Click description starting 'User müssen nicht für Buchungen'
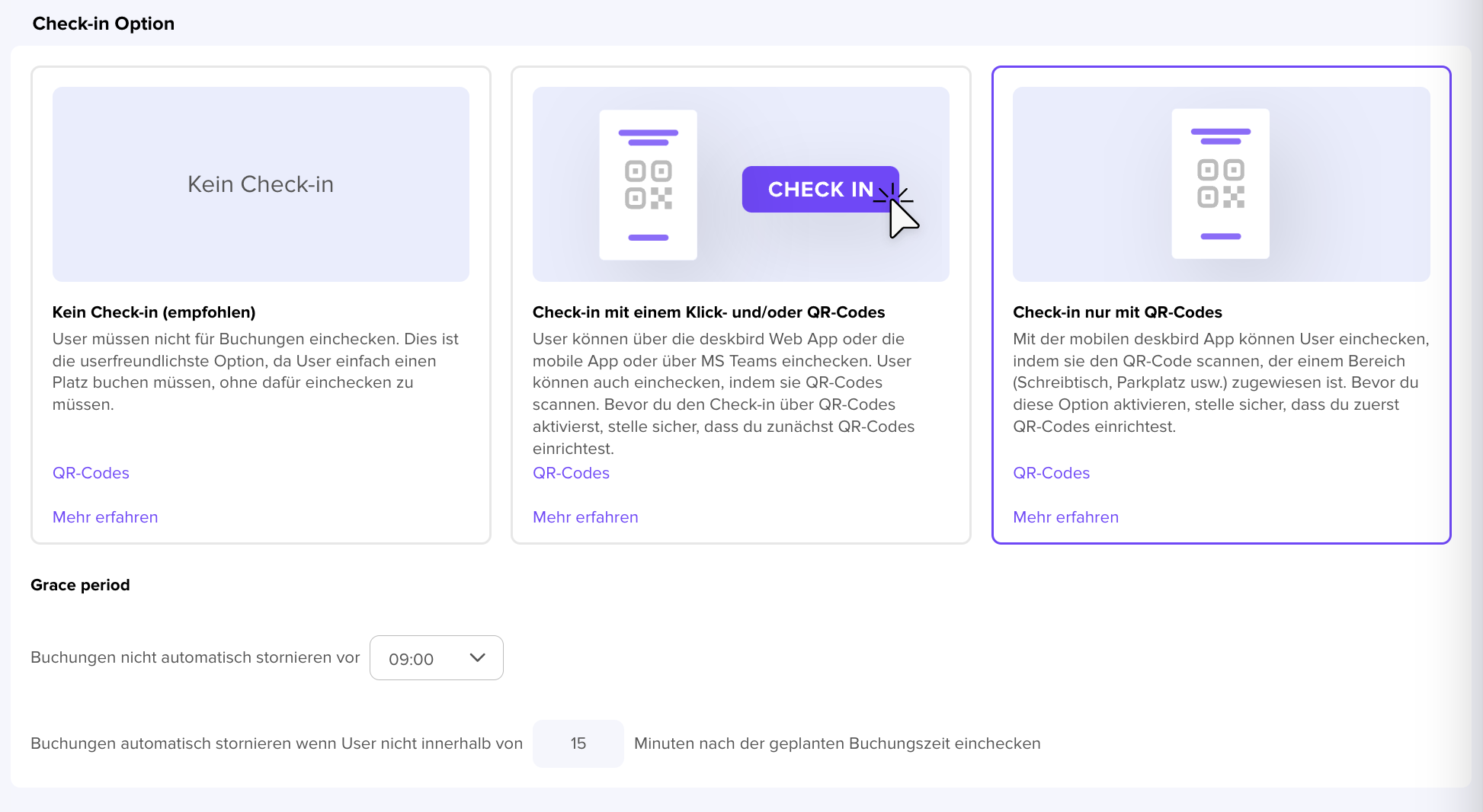Screen dimensions: 1483x812 pyautogui.click(x=256, y=372)
